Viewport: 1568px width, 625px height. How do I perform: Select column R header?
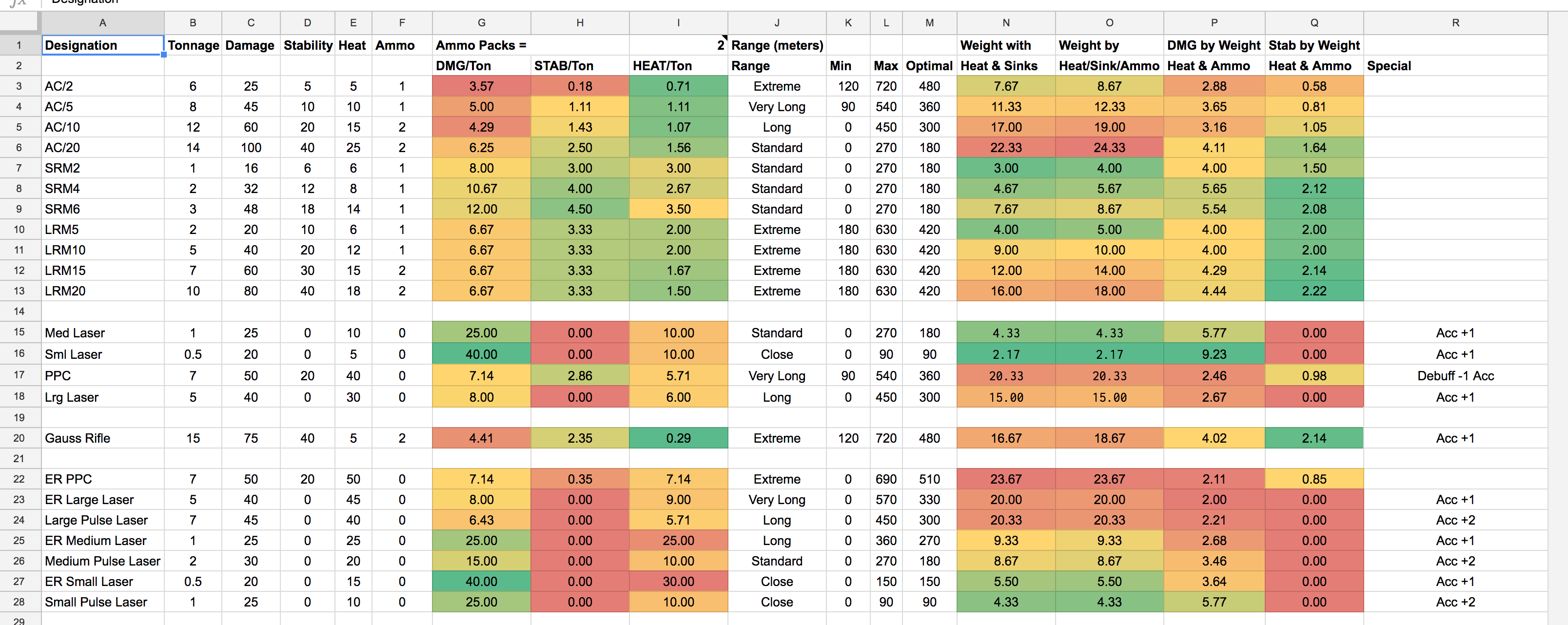(x=1455, y=22)
